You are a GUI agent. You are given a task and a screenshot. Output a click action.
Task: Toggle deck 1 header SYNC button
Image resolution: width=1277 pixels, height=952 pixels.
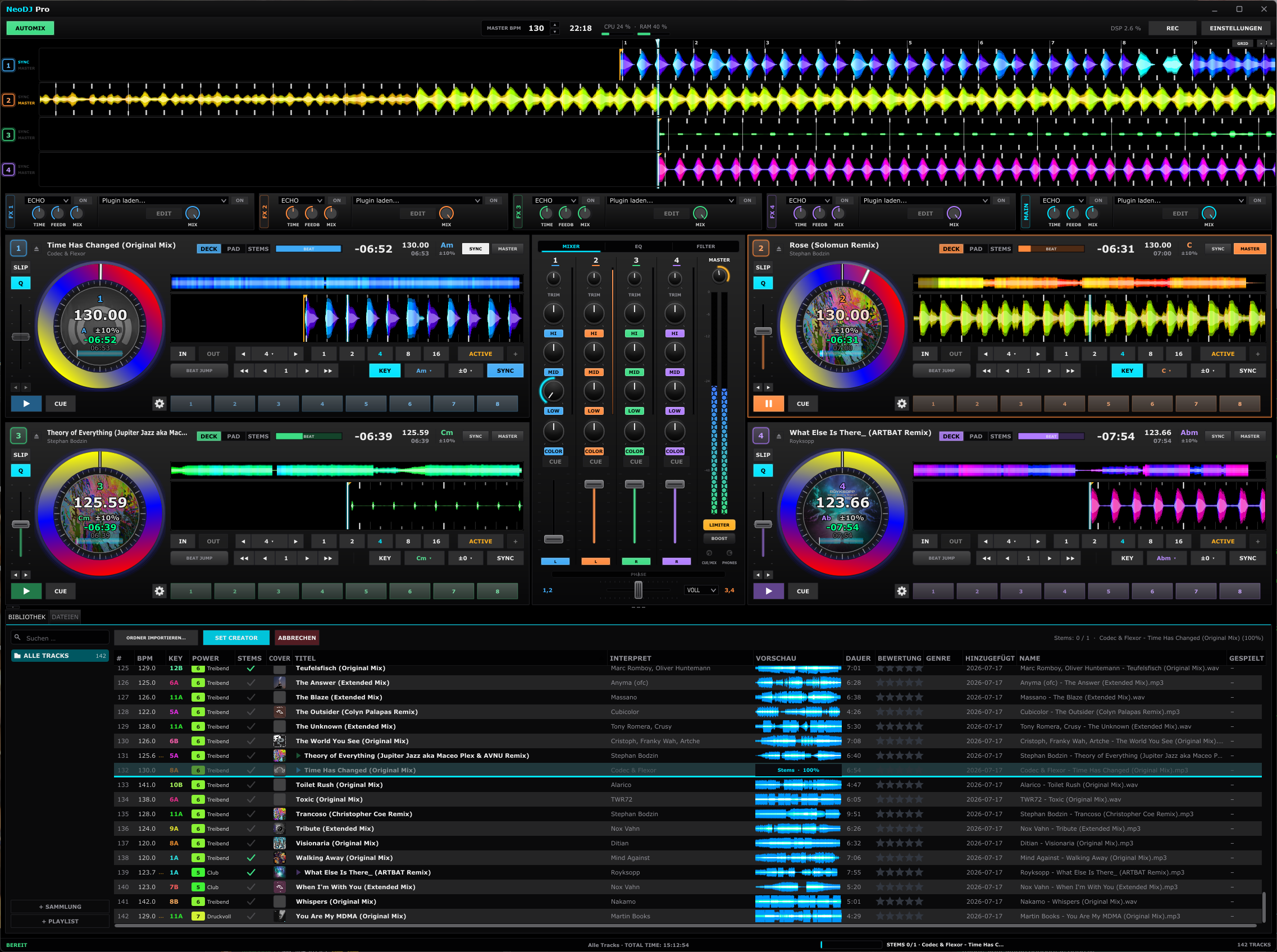pos(476,249)
